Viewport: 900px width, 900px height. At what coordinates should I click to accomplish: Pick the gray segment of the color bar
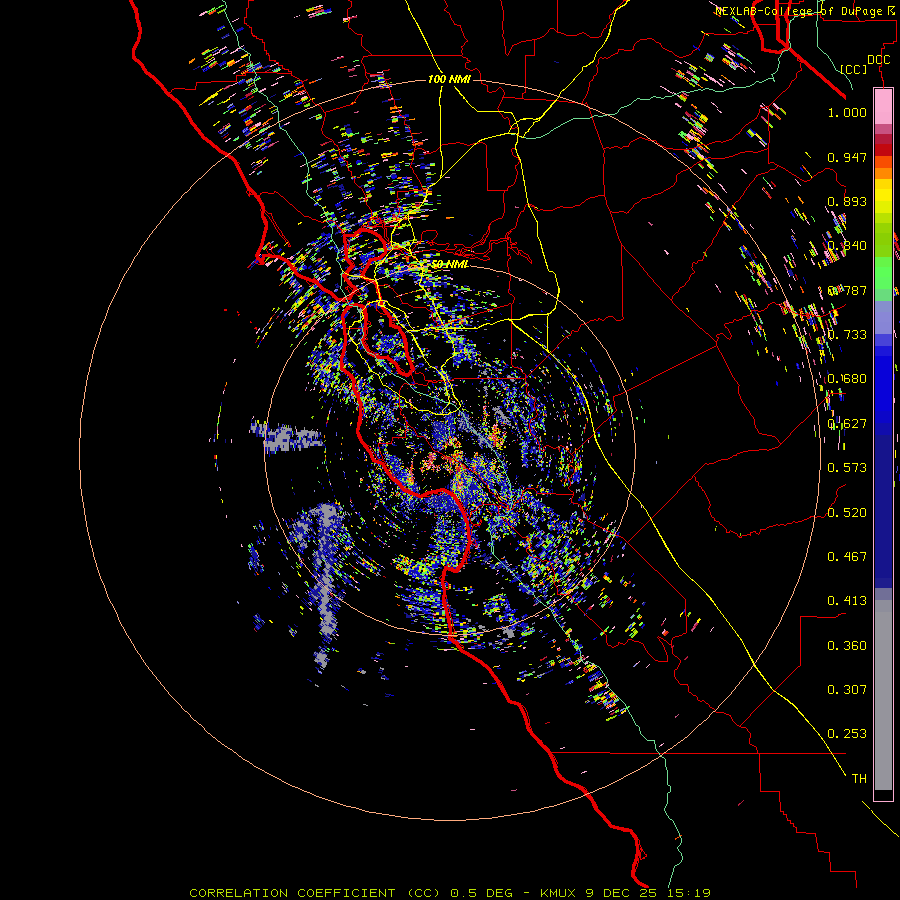883,695
